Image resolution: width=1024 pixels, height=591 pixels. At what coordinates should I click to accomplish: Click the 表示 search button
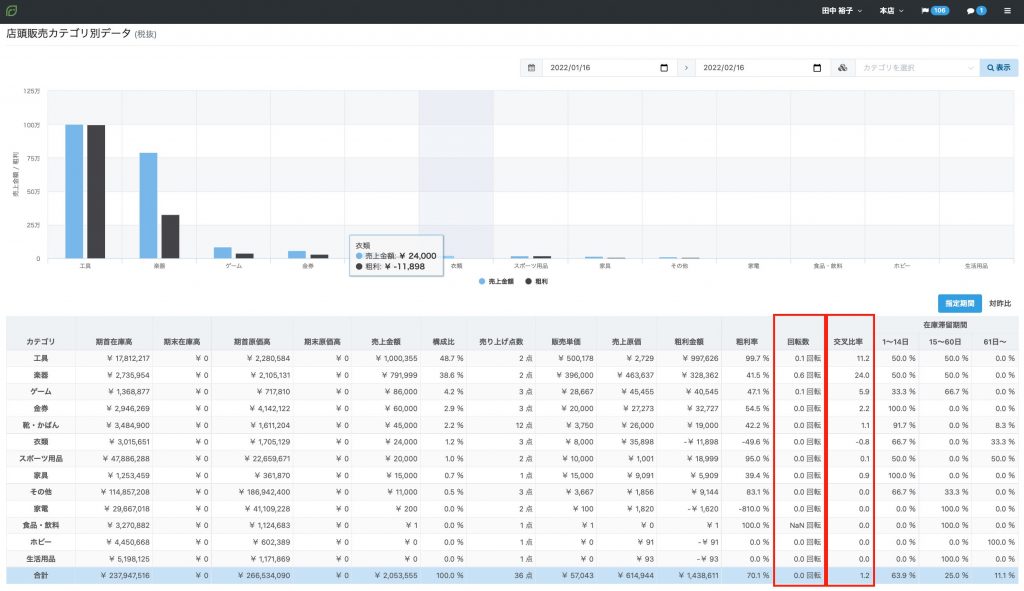click(x=998, y=68)
